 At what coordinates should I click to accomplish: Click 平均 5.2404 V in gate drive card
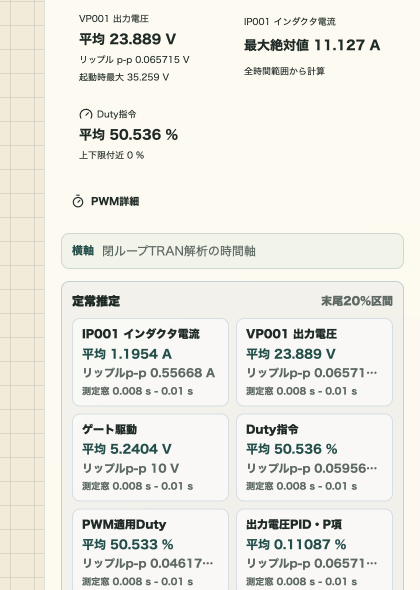pos(127,449)
